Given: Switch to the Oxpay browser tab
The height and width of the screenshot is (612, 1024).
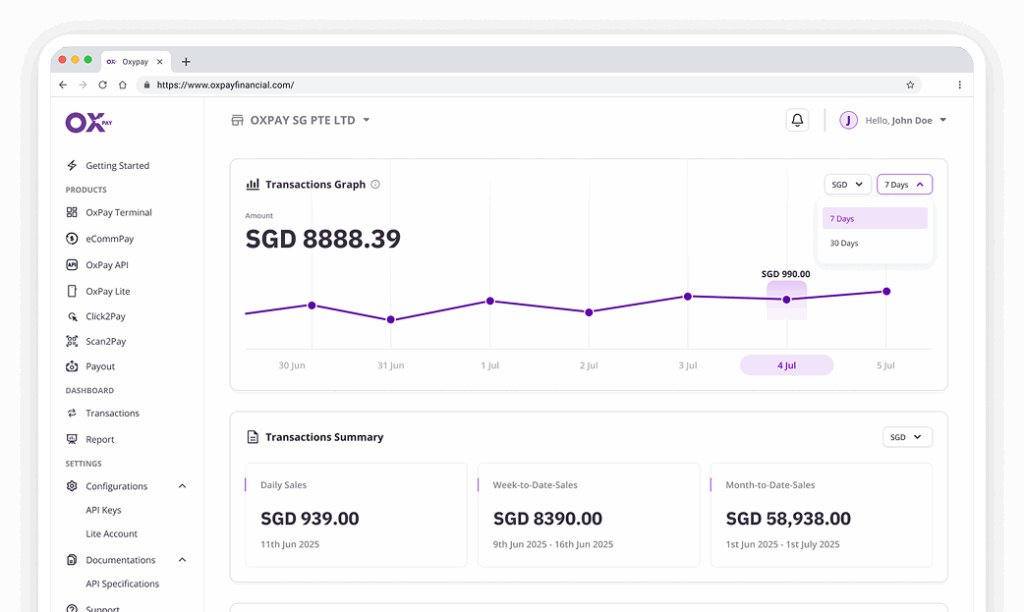Looking at the screenshot, I should coord(133,61).
